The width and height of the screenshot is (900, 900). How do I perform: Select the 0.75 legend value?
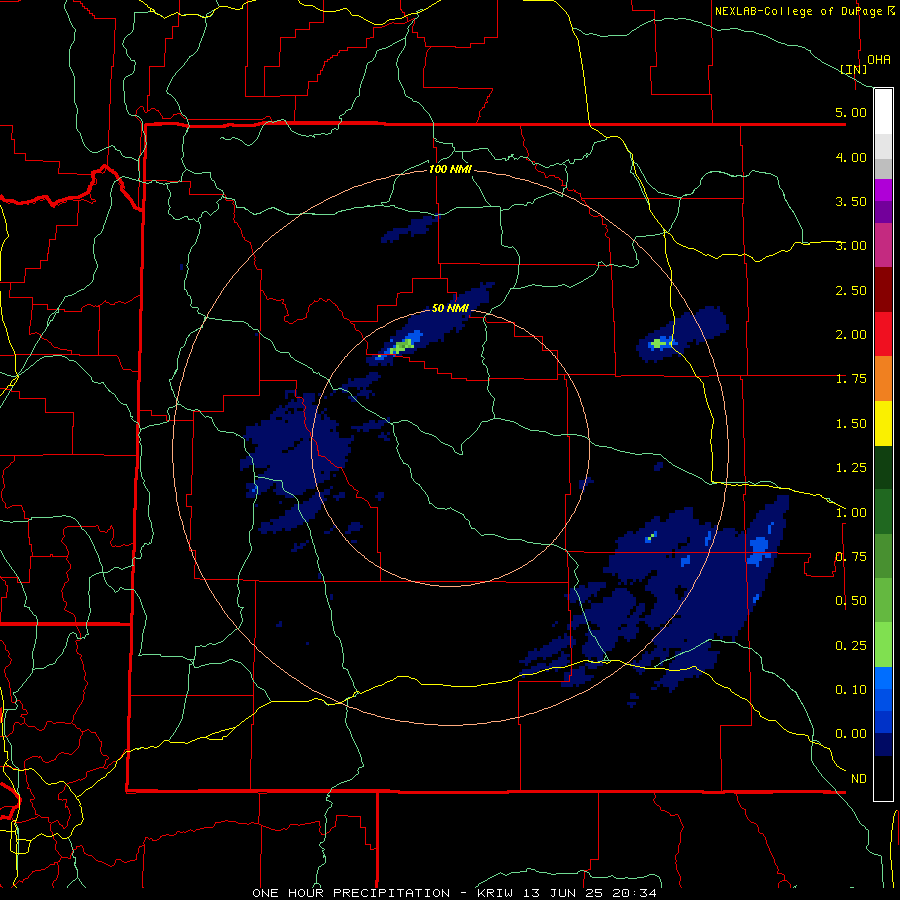pyautogui.click(x=851, y=556)
